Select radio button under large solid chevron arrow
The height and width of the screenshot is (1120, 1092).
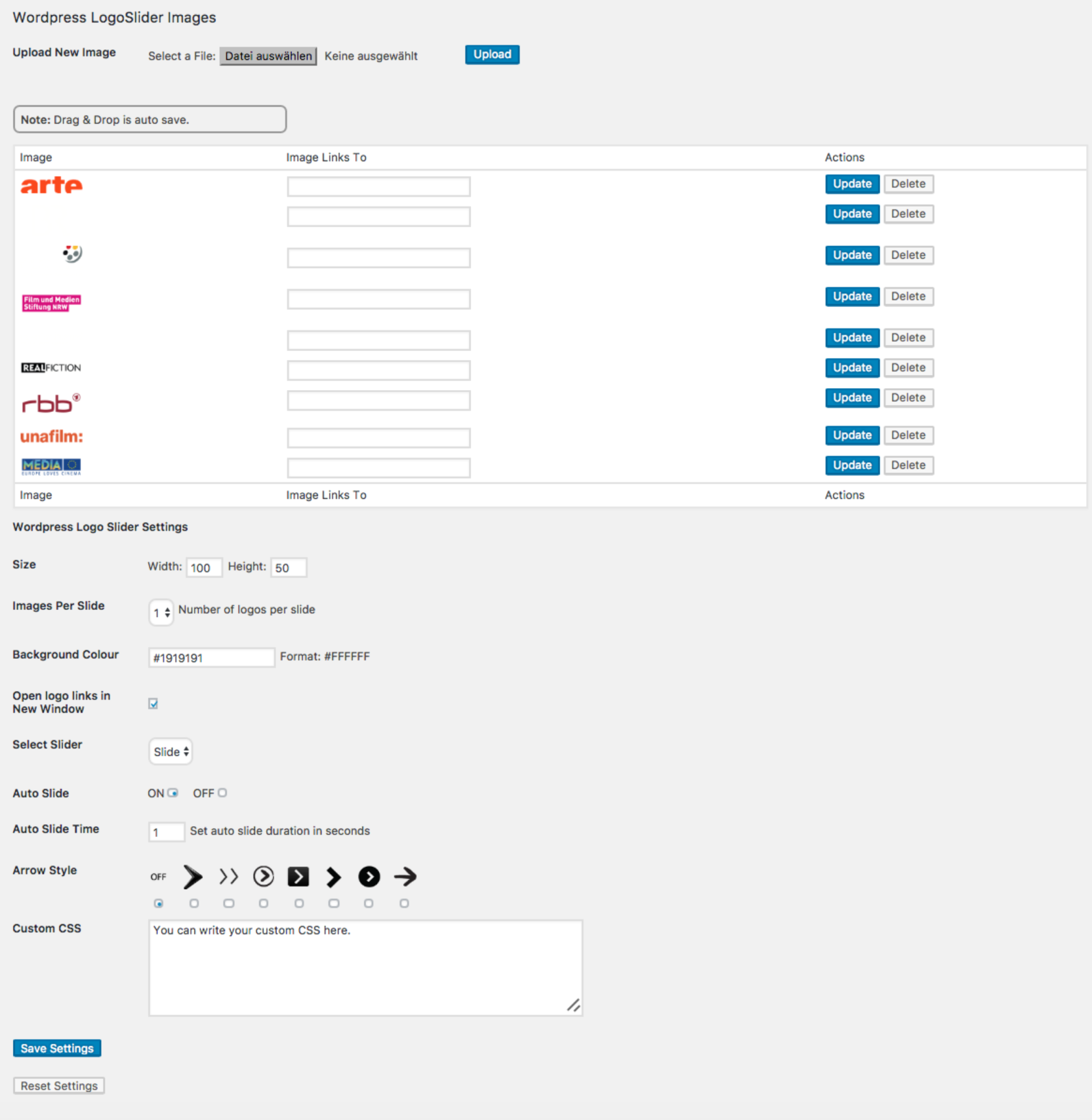click(x=194, y=903)
